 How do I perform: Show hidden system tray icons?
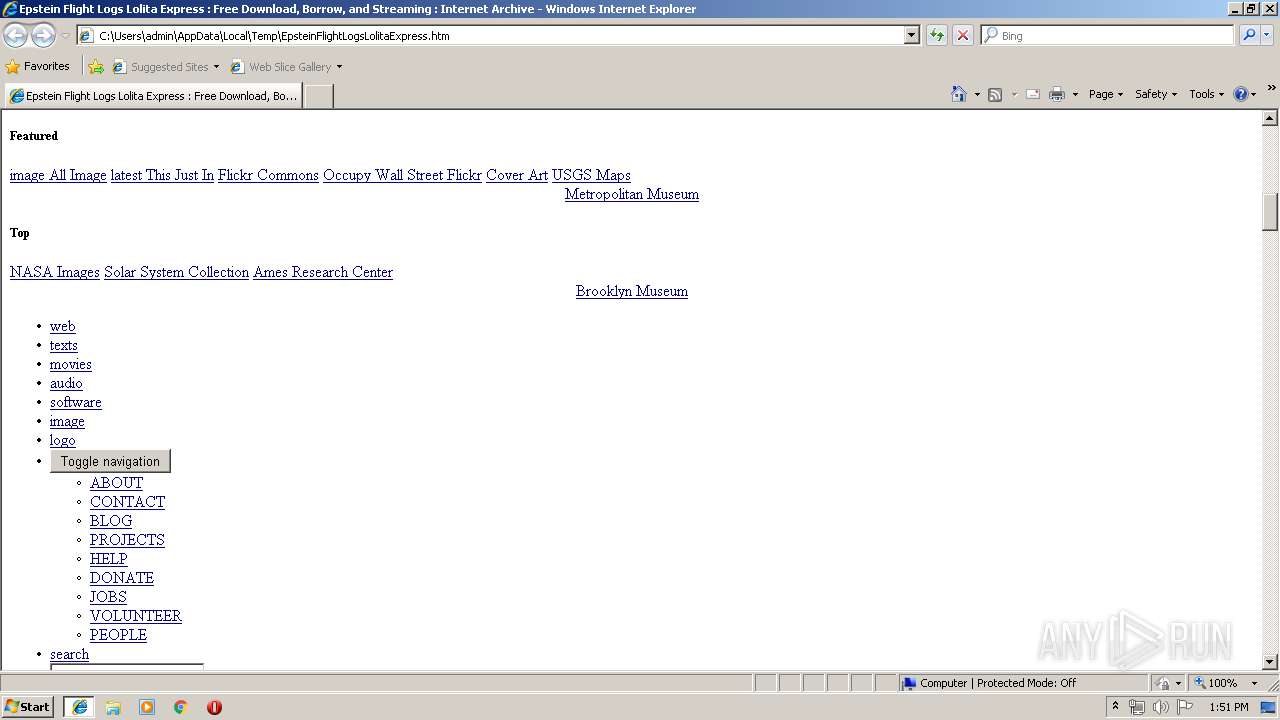coord(1115,706)
